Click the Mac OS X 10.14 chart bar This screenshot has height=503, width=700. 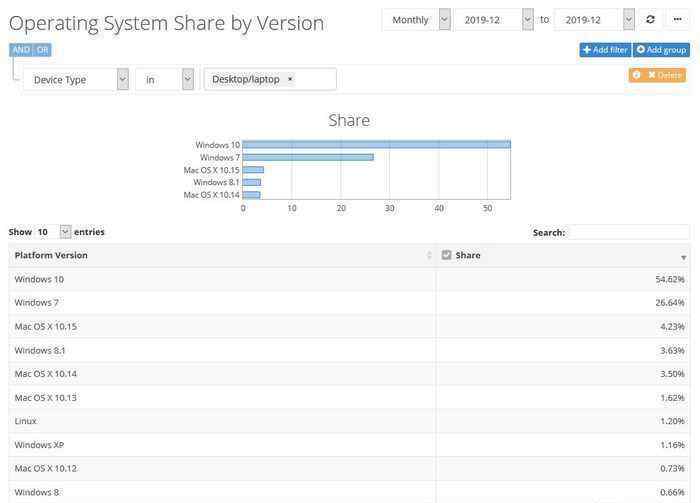251,195
